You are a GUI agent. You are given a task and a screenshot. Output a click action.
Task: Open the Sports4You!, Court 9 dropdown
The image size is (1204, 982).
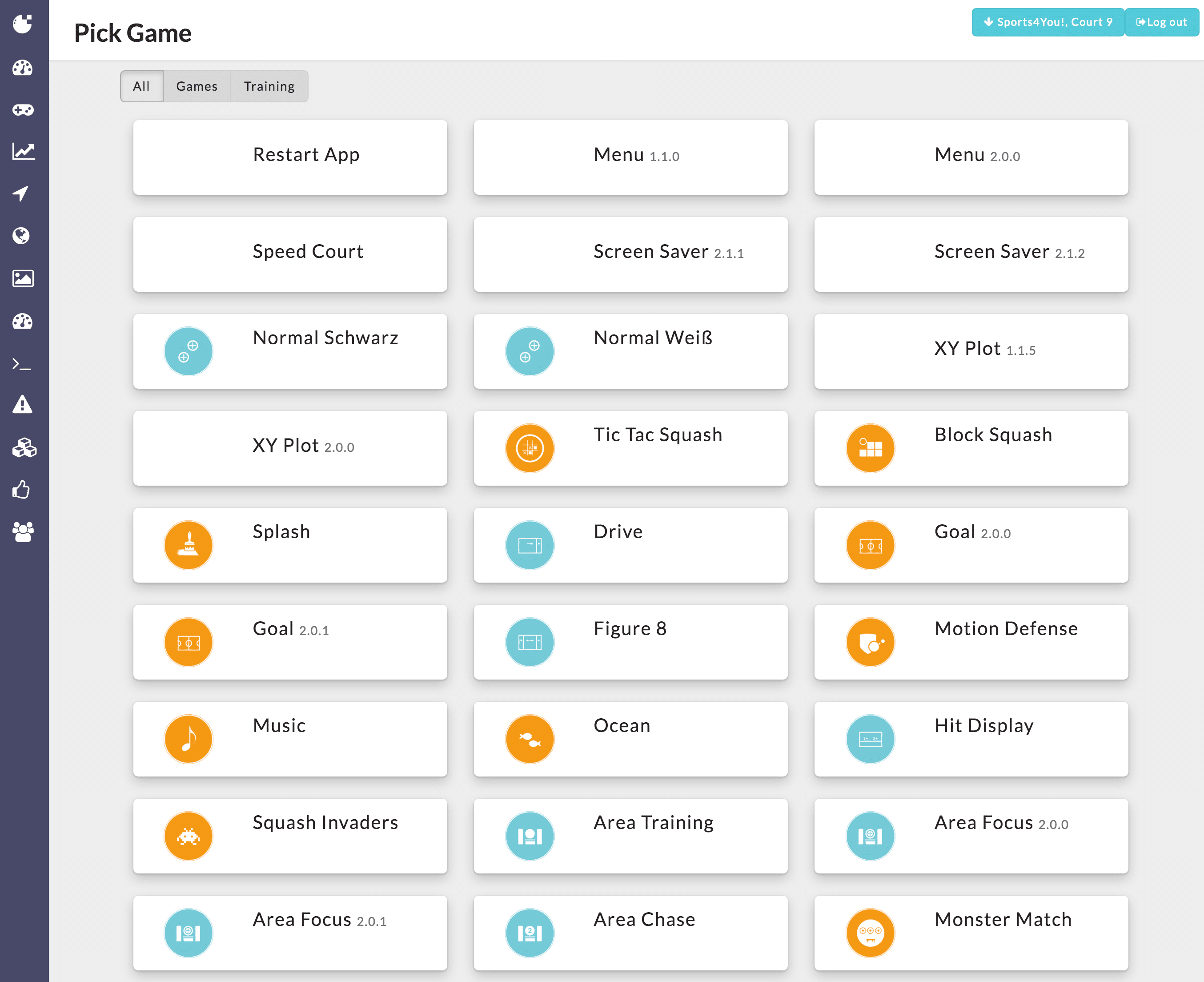click(1047, 22)
